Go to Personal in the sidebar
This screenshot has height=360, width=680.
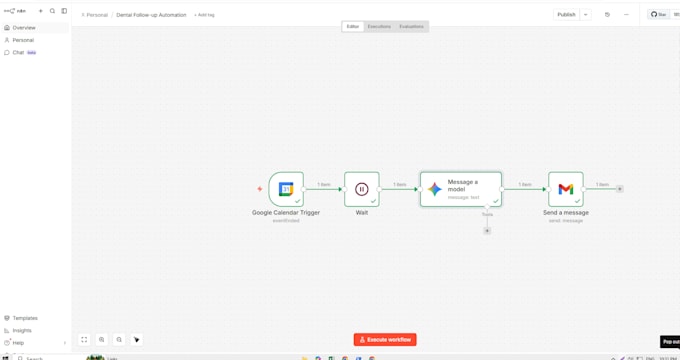click(x=35, y=40)
